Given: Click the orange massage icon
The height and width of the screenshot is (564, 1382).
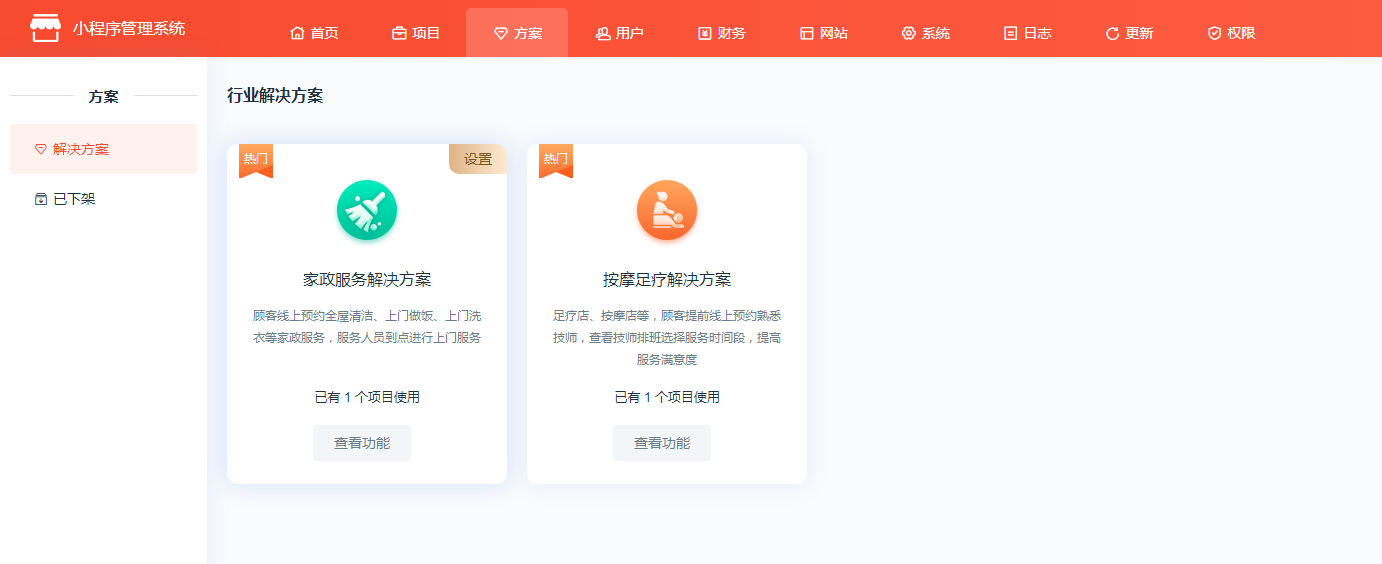Looking at the screenshot, I should (x=667, y=210).
